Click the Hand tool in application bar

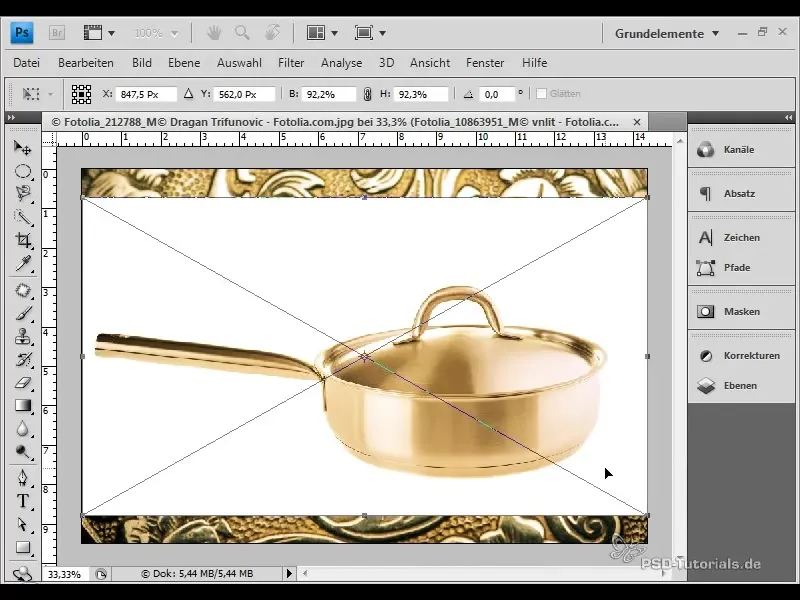[214, 33]
